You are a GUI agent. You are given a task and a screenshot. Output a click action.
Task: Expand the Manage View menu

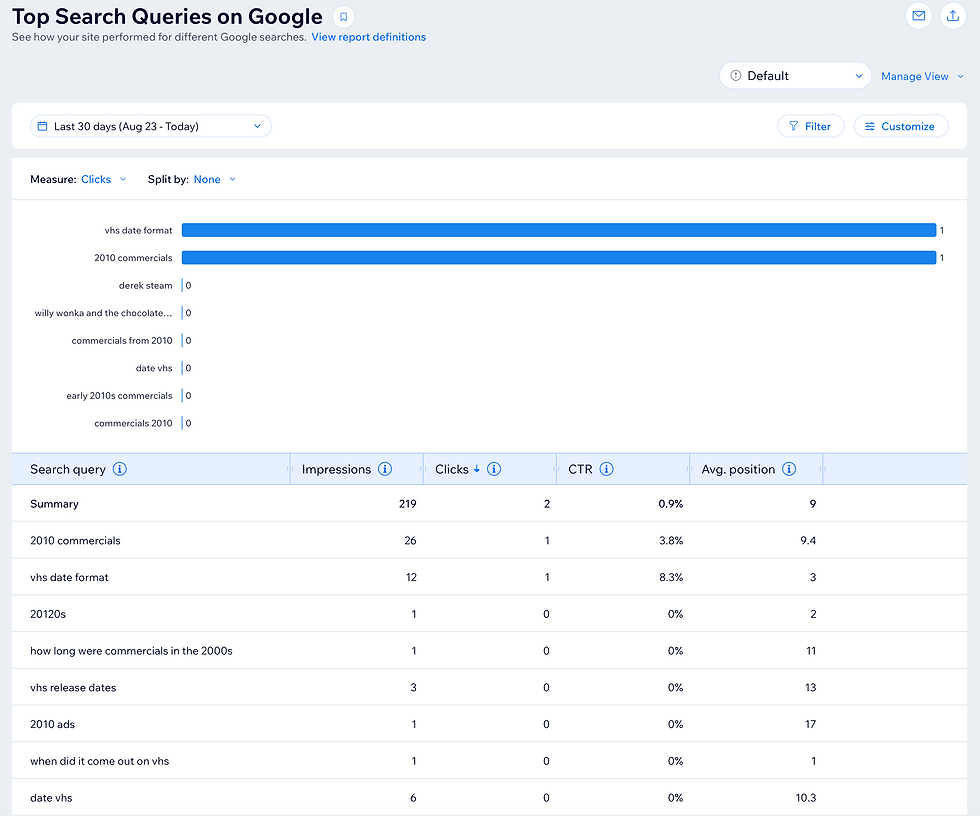click(x=922, y=76)
